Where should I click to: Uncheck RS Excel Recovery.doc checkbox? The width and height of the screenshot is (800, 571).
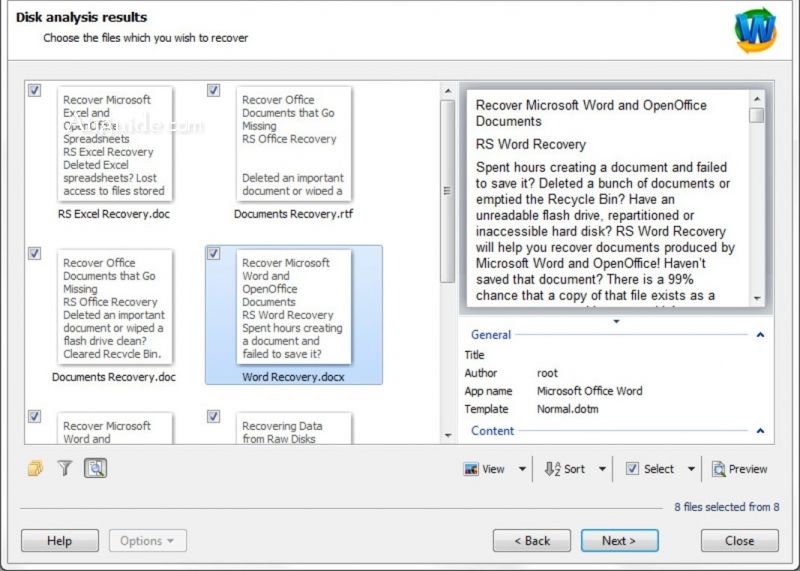pyautogui.click(x=34, y=90)
